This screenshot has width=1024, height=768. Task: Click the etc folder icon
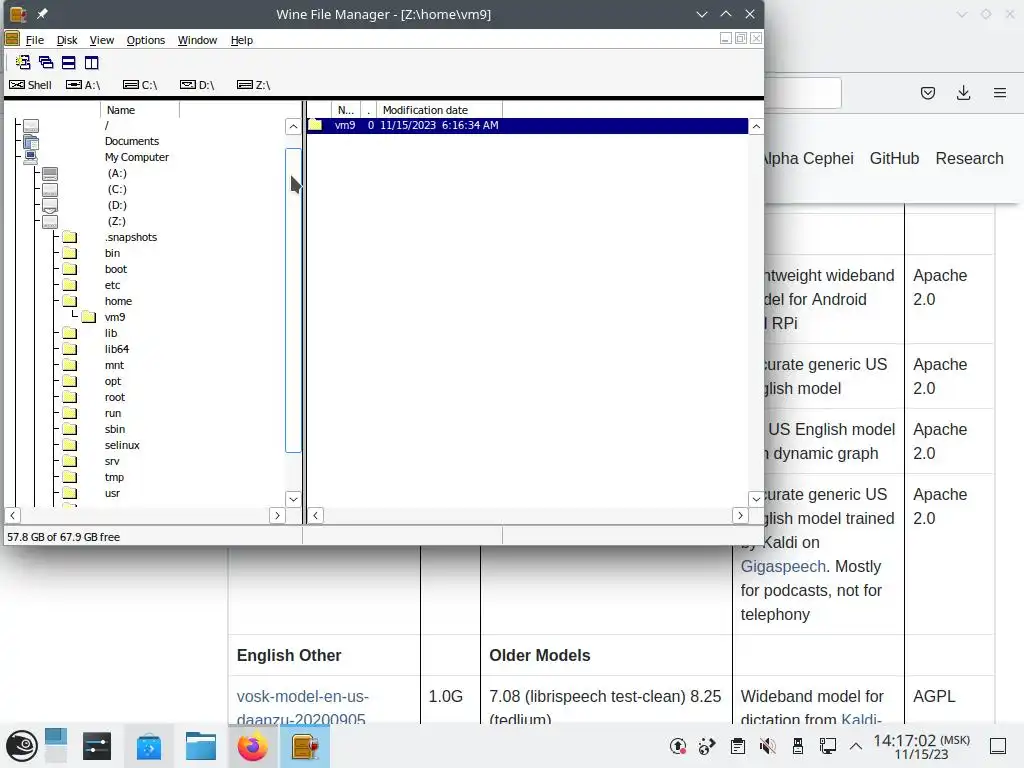pos(70,285)
